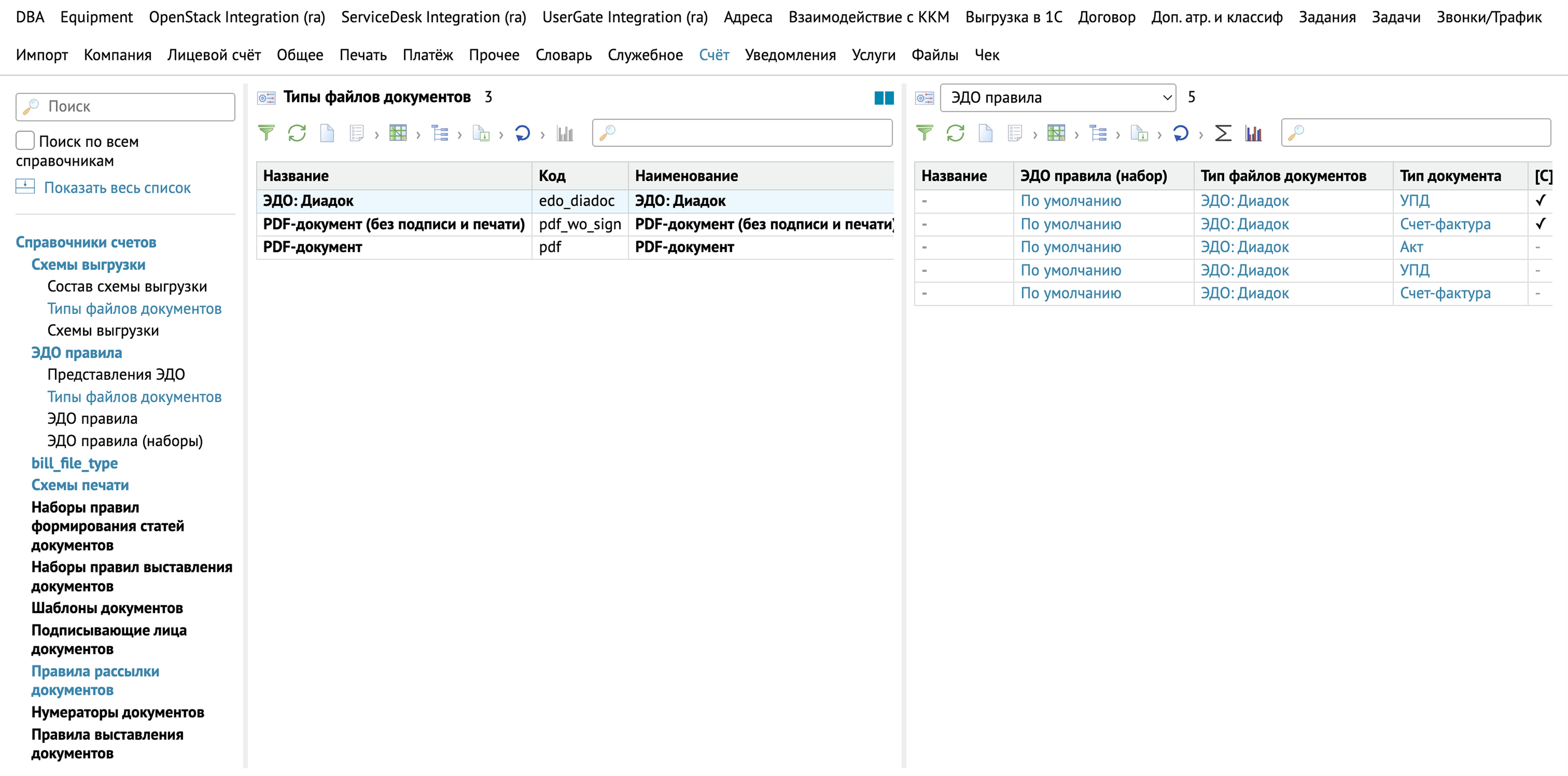
Task: Open Шаблоны документов in sidebar
Action: 107,608
